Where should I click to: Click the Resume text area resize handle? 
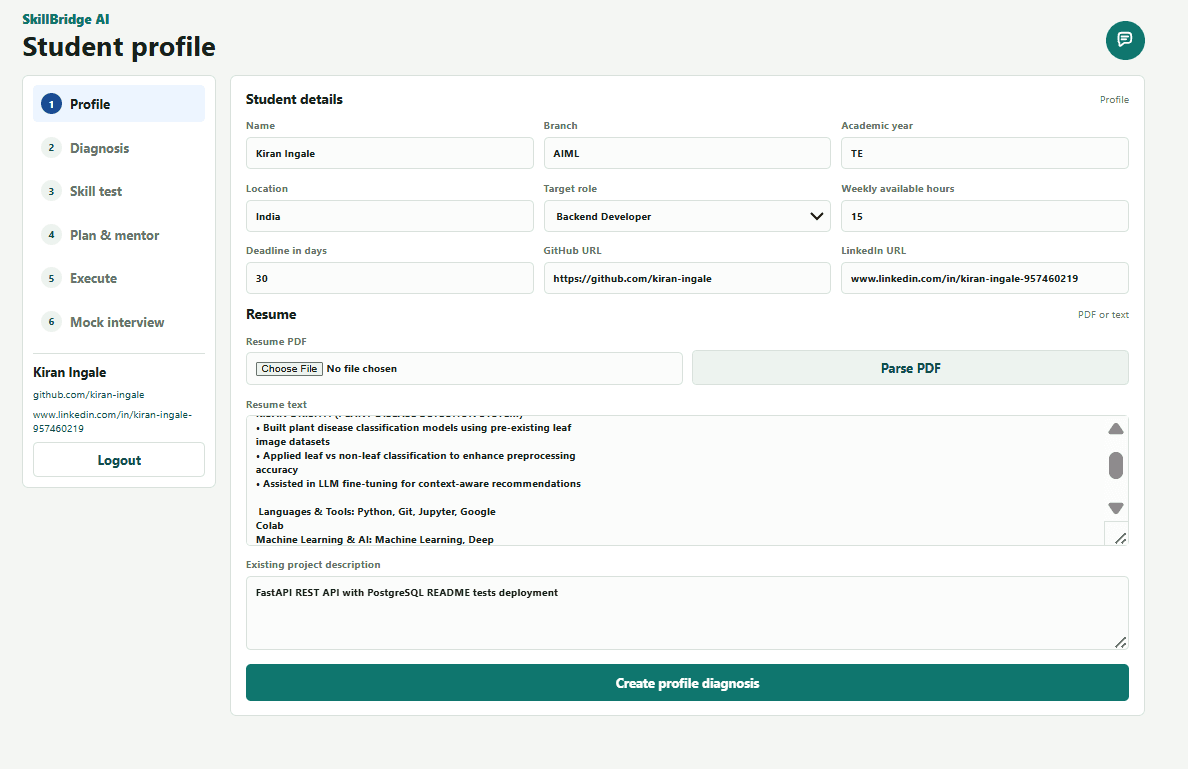coord(1120,538)
